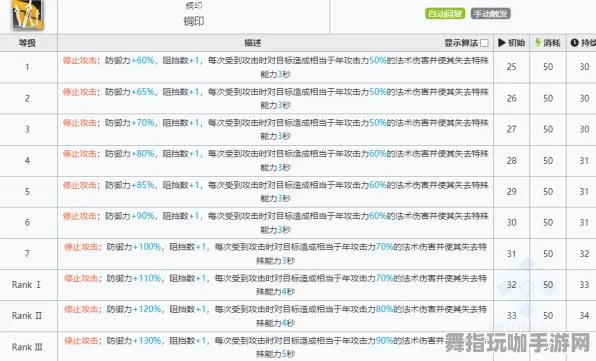This screenshot has width=596, height=361.
Task: Select level 7 row label
Action: pyautogui.click(x=27, y=253)
